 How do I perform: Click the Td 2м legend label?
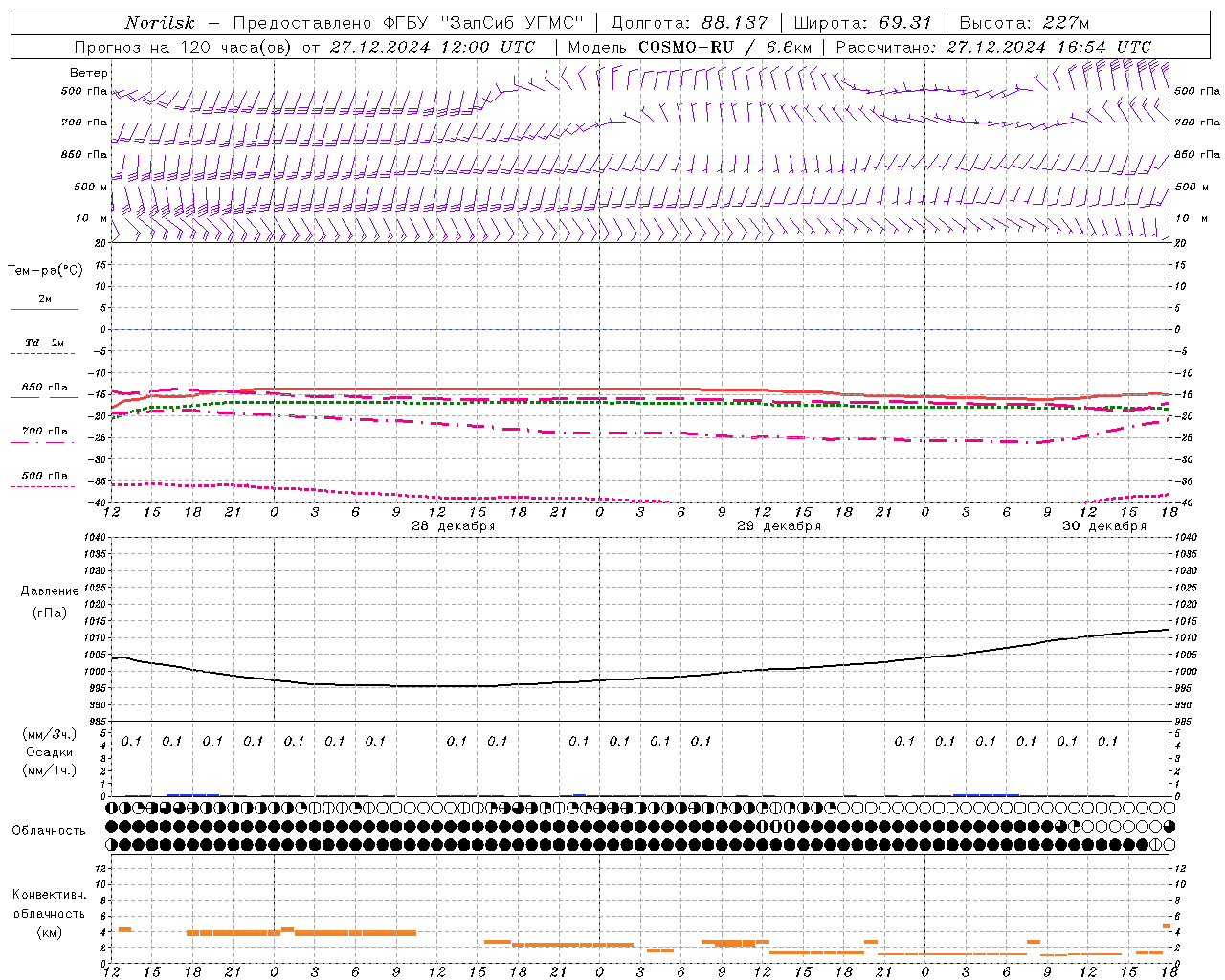click(x=44, y=343)
